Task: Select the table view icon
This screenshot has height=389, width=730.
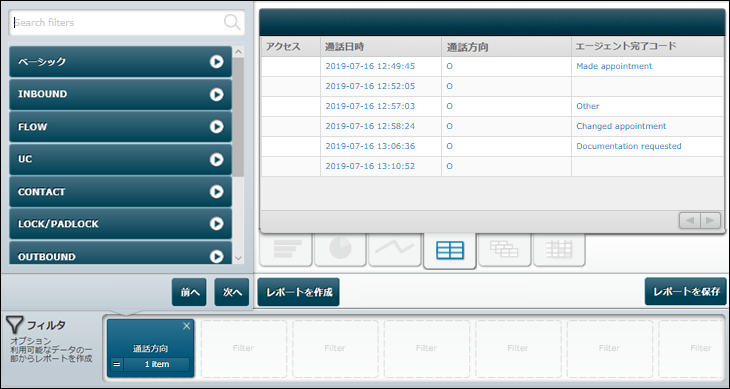Action: point(450,250)
